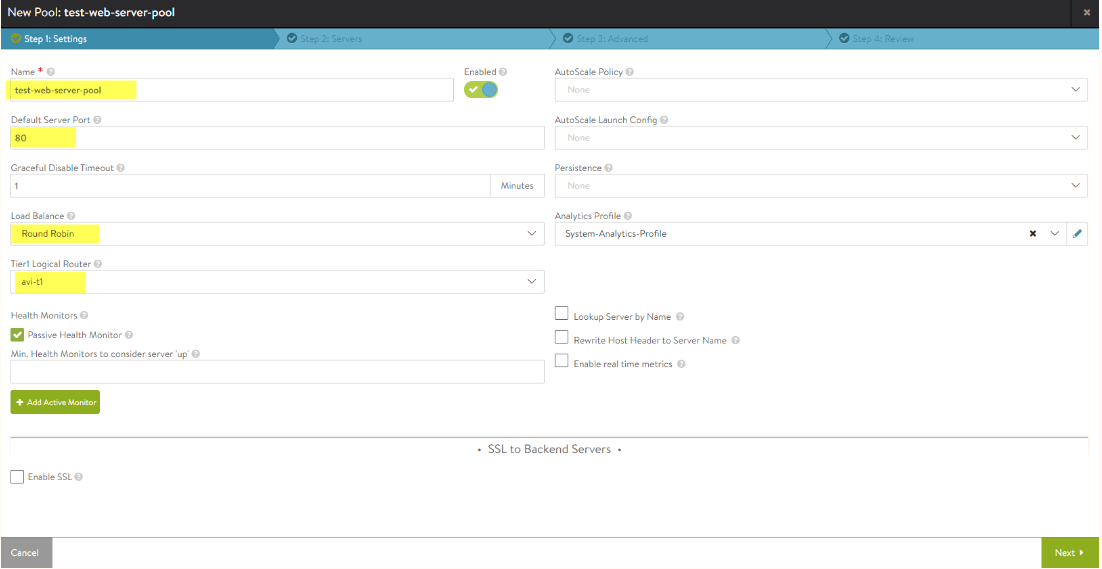Click help icon beside Graceful Disable Timeout
This screenshot has height=569, width=1102.
[x=121, y=168]
